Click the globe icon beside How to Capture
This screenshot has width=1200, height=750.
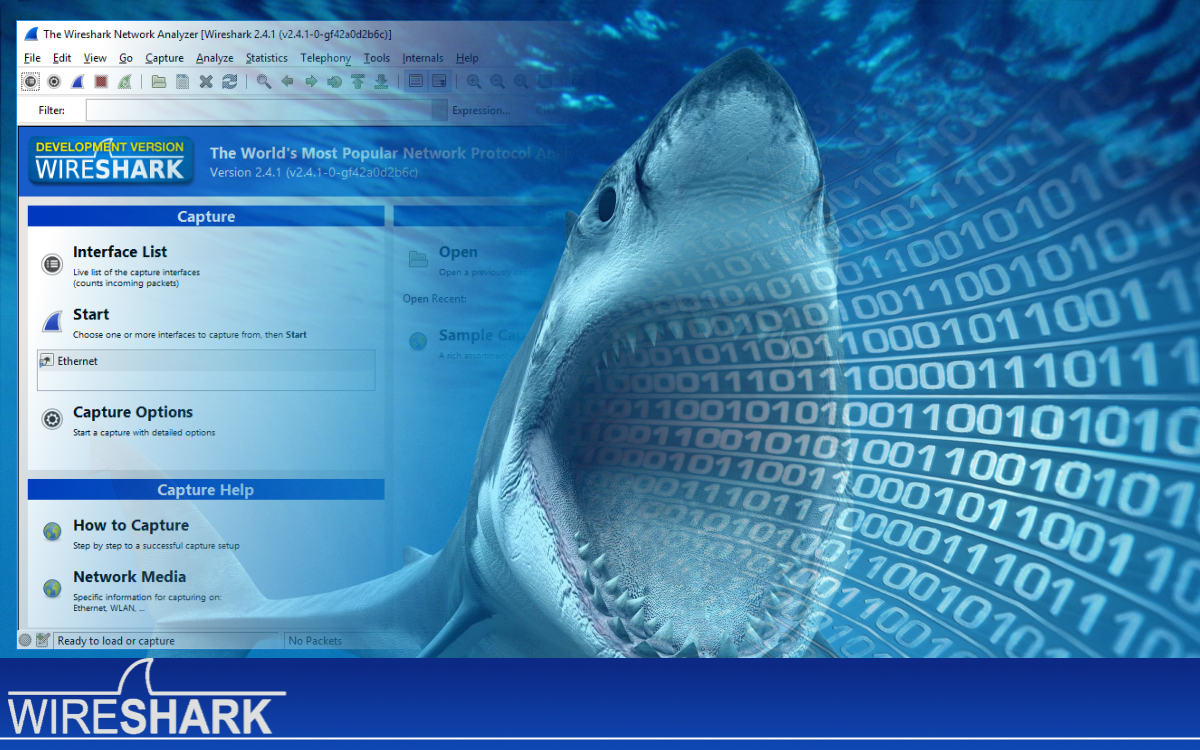(52, 532)
